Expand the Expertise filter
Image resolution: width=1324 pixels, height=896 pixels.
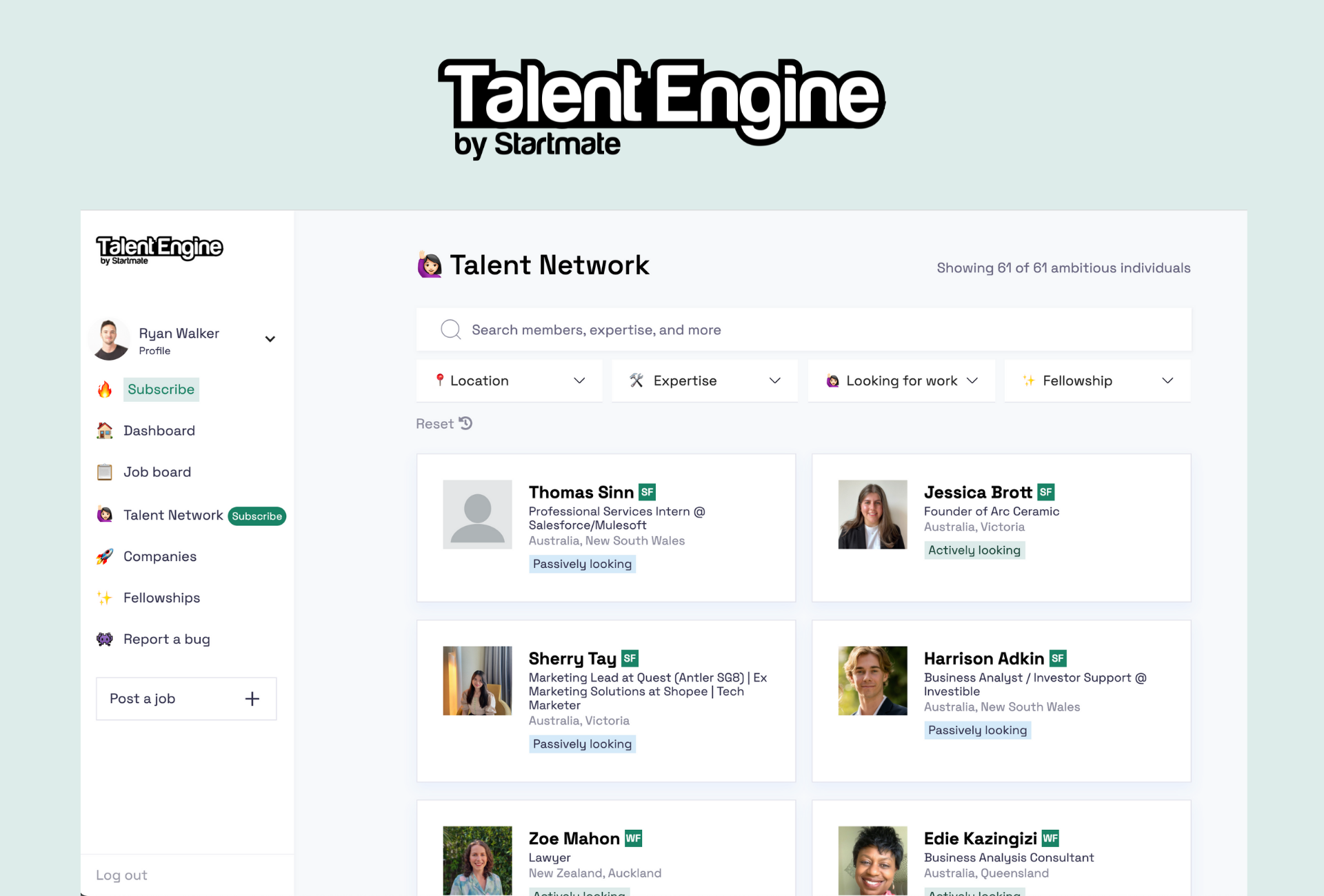[704, 380]
